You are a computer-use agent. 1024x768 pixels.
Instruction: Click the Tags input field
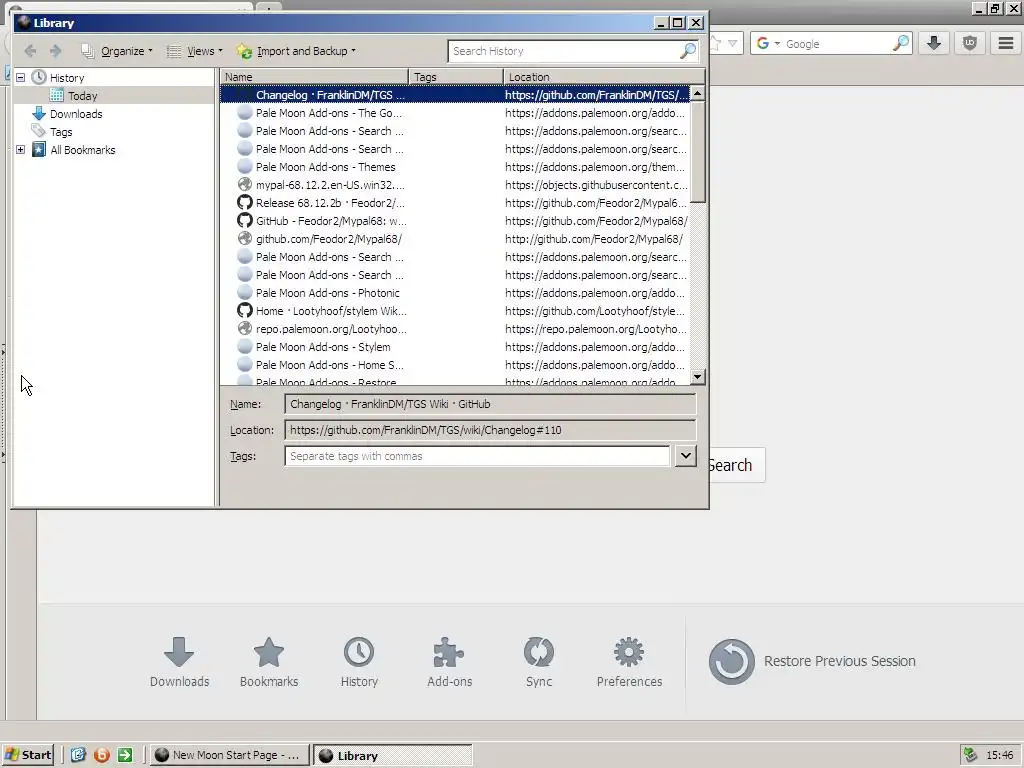pos(477,456)
